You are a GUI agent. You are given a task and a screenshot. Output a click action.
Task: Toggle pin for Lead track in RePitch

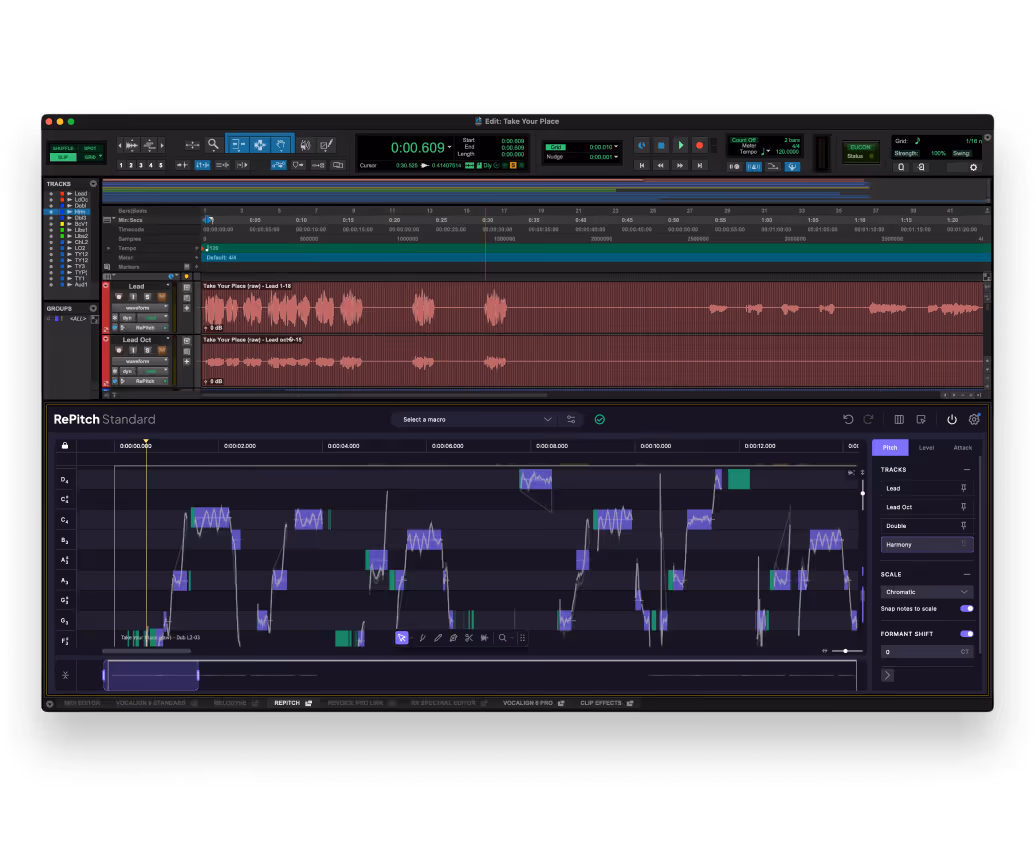click(963, 488)
